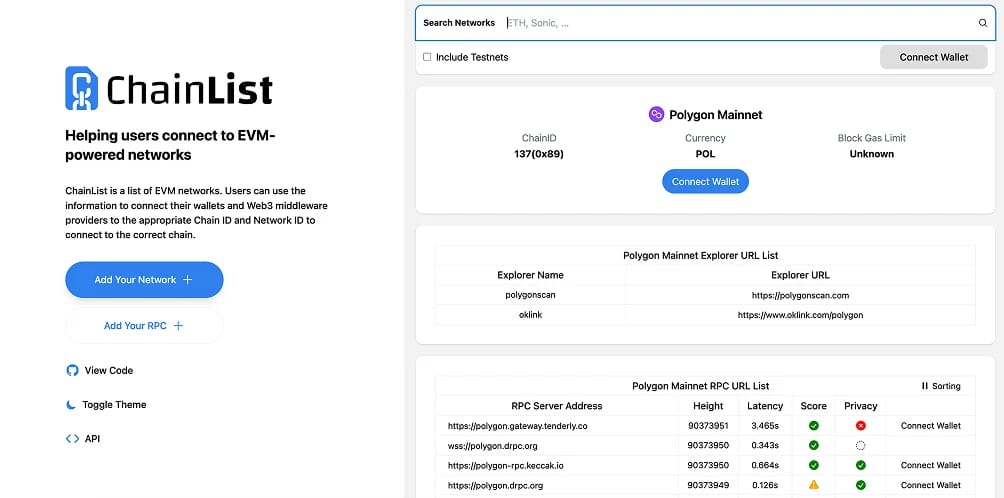This screenshot has width=1004, height=498.
Task: Click the plus icon in Add Your Network
Action: pos(188,280)
